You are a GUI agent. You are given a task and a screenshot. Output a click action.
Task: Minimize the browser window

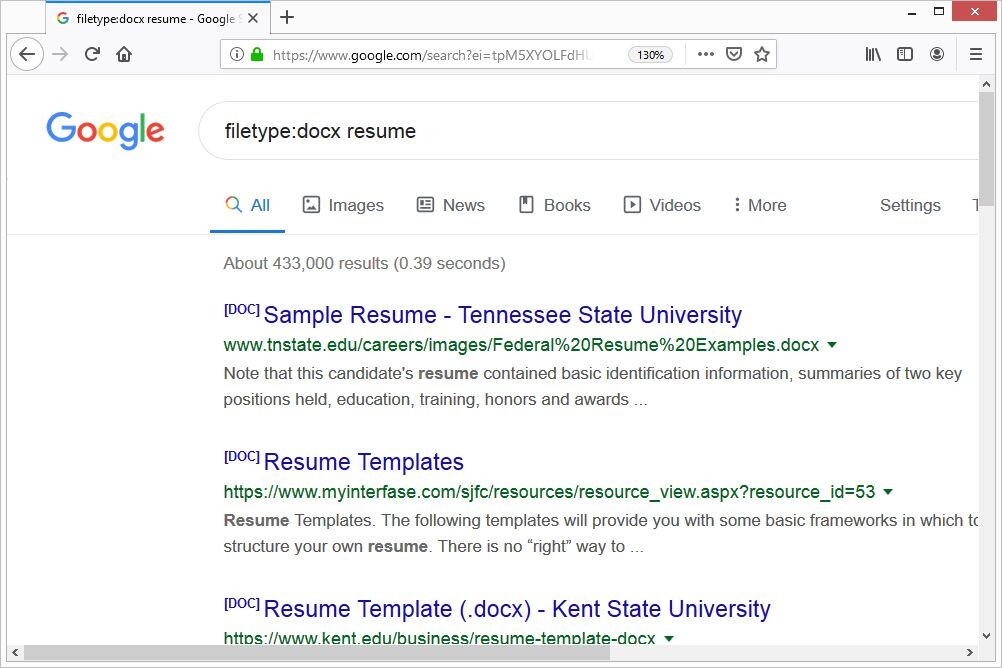click(x=912, y=12)
